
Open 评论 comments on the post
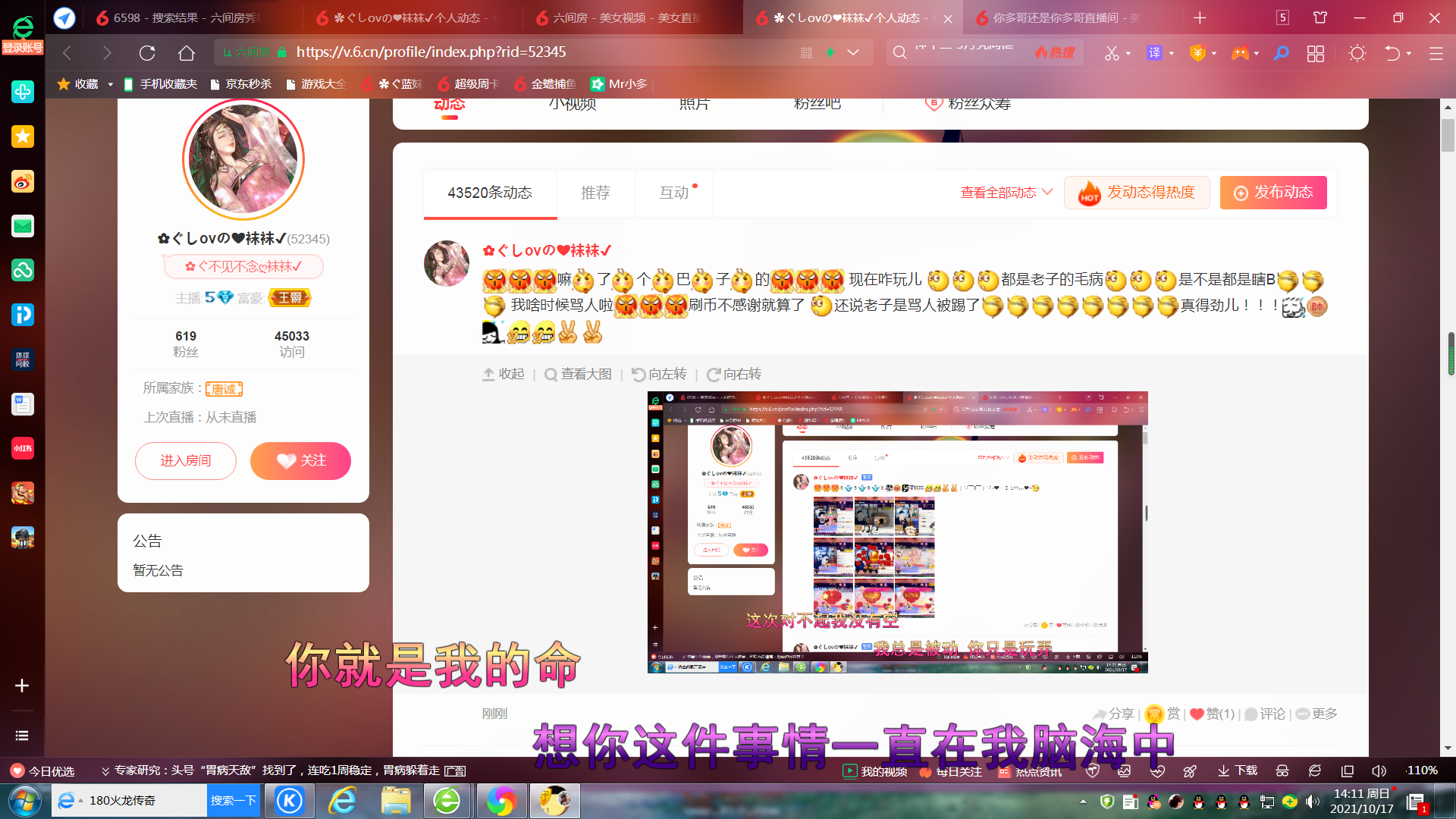[x=1265, y=714]
